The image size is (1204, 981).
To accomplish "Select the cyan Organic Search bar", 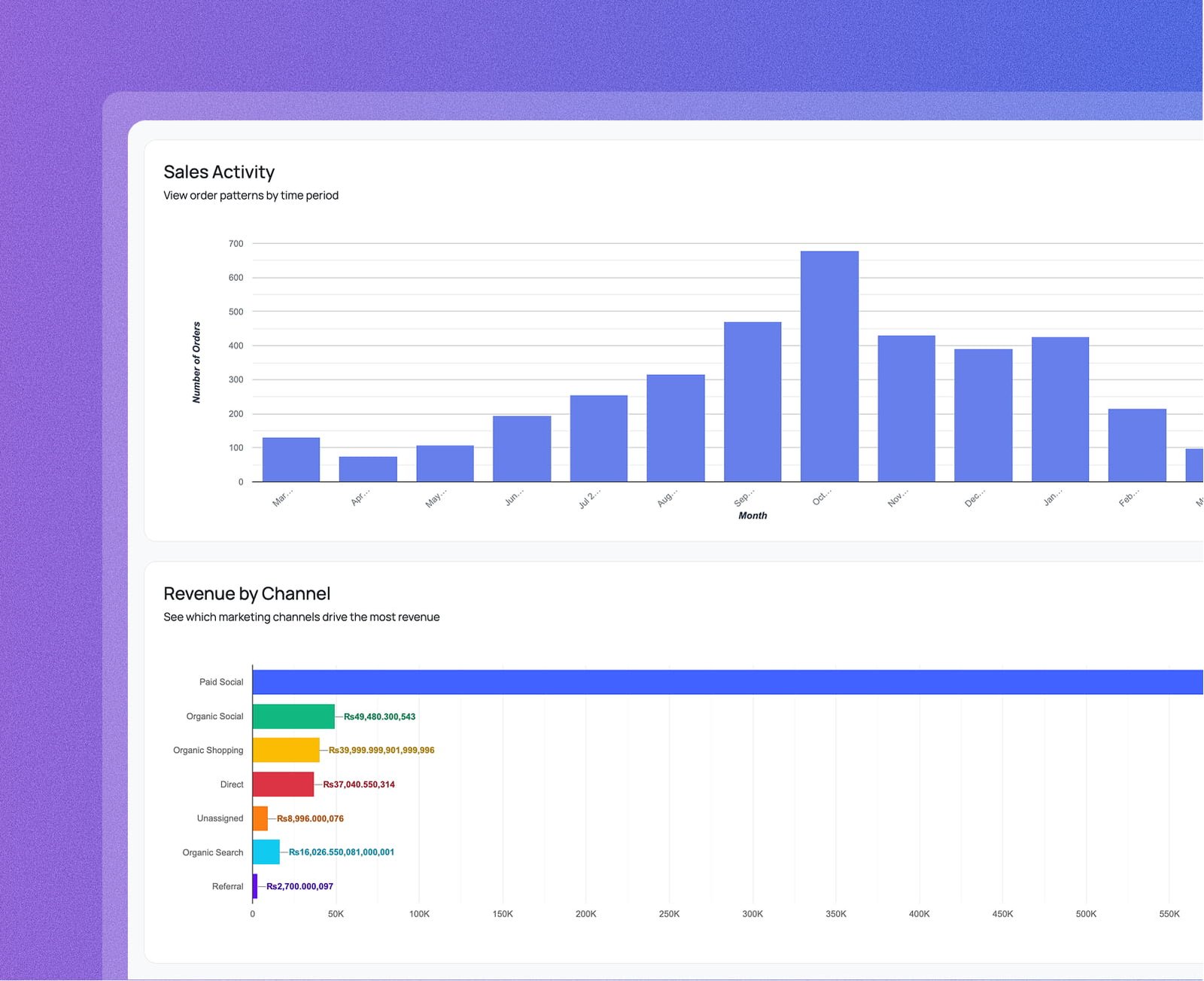I will (267, 852).
